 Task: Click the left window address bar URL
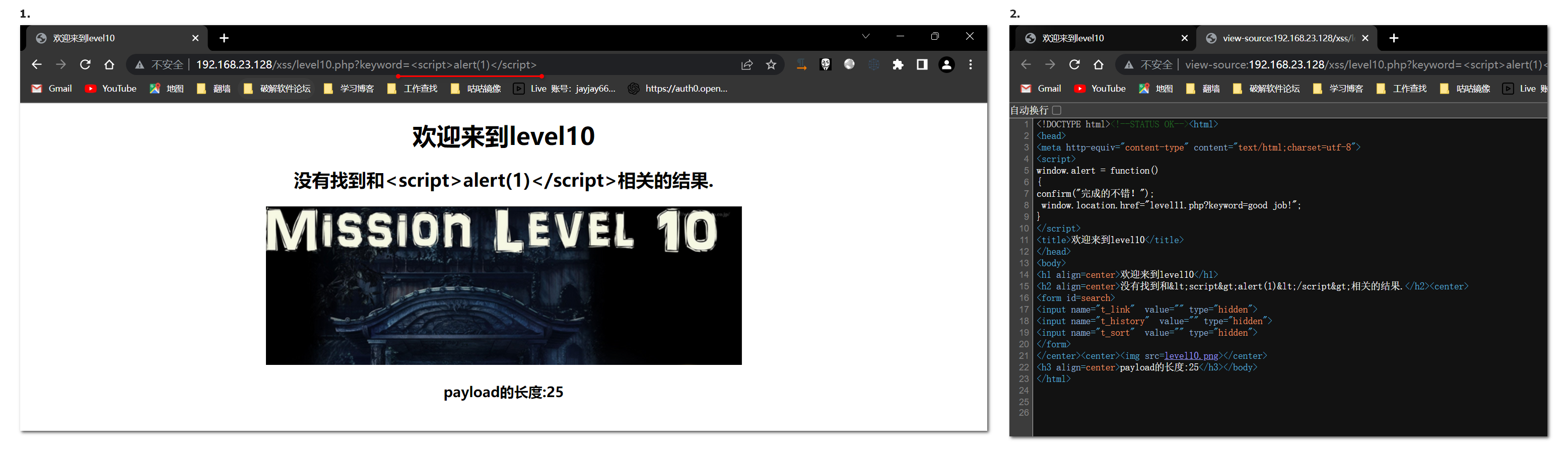365,64
